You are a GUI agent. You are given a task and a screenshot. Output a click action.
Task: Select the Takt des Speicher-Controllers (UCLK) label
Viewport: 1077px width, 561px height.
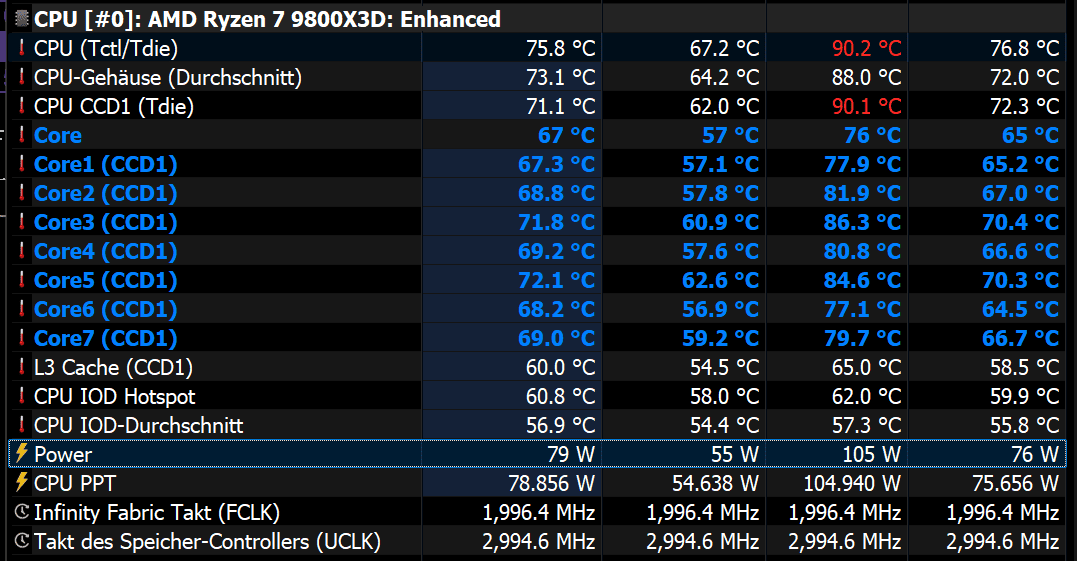(207, 541)
